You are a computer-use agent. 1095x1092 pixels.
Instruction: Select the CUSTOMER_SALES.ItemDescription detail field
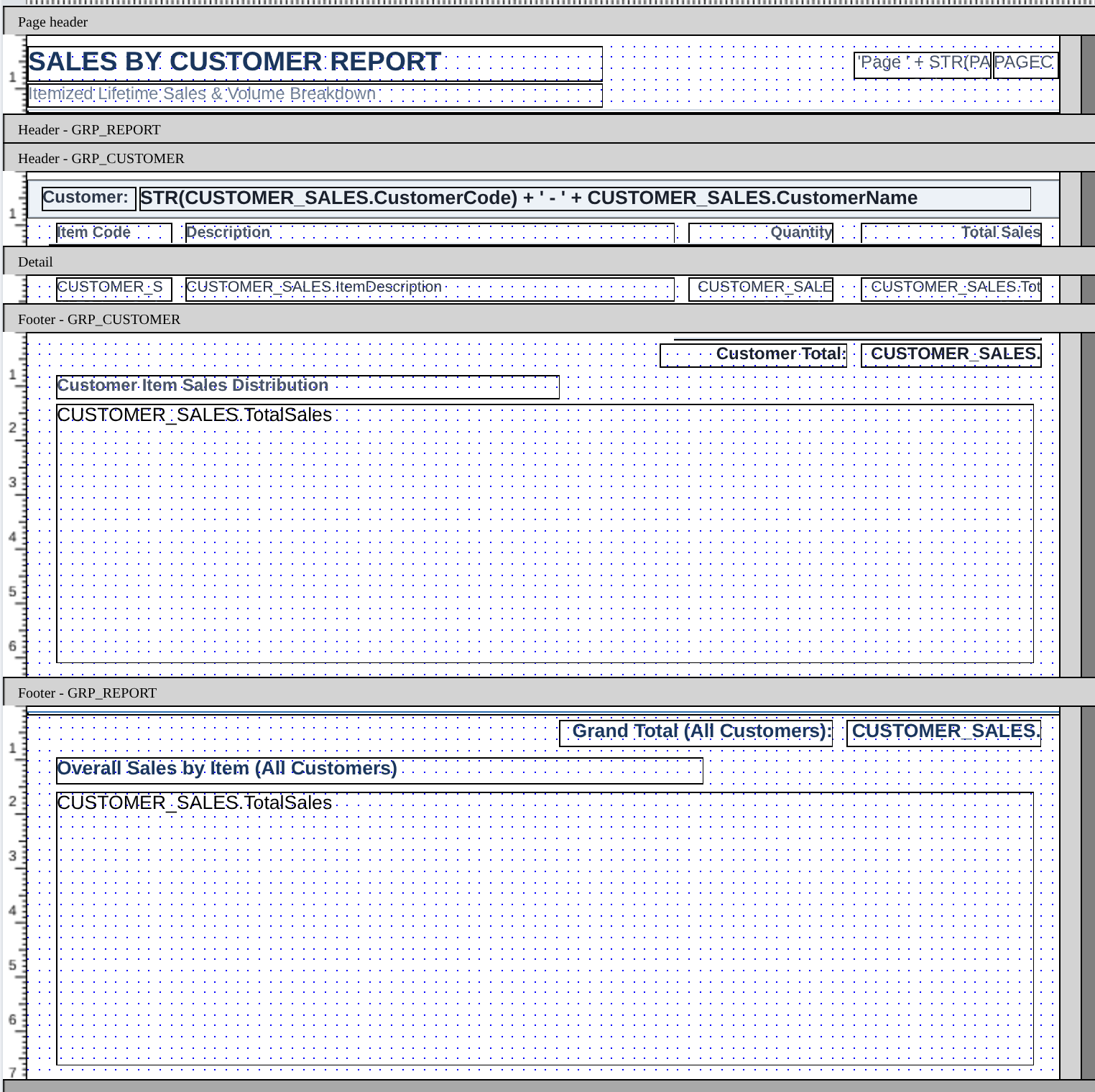pos(430,289)
